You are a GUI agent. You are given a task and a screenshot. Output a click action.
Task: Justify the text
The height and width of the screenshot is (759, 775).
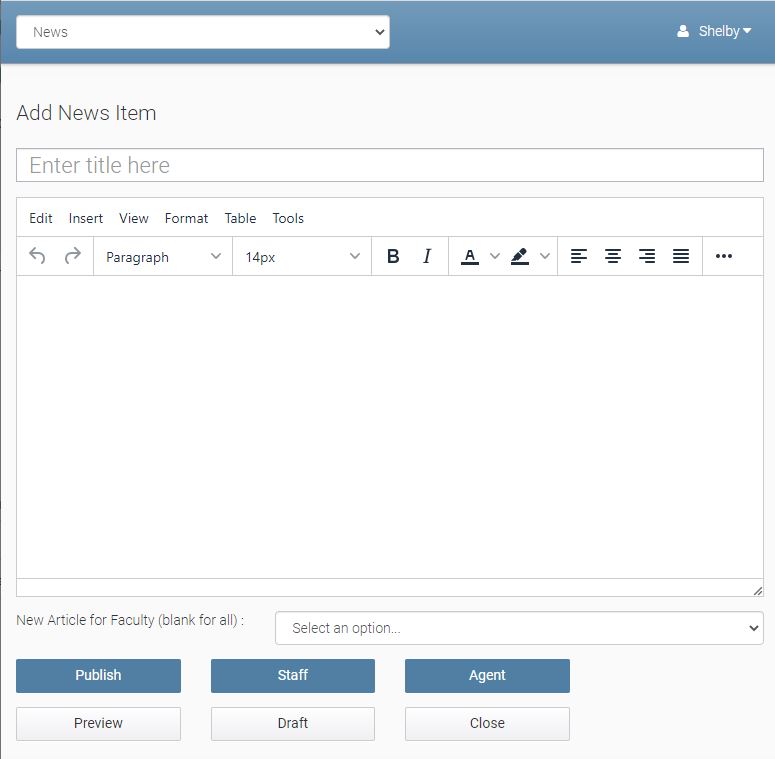point(681,257)
